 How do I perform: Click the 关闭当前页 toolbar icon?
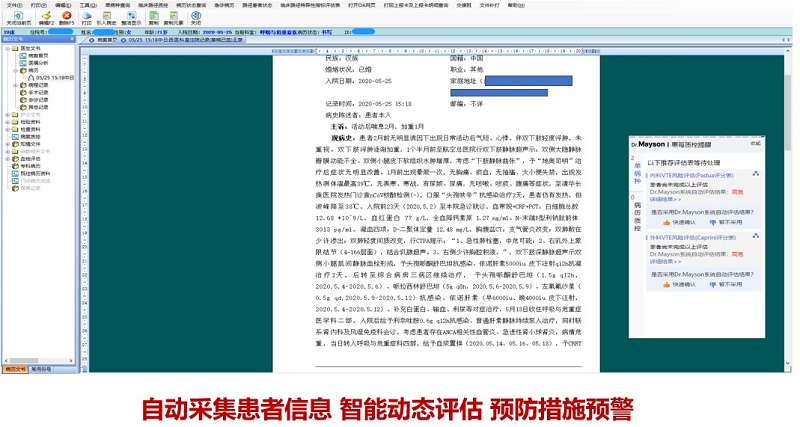pos(19,18)
